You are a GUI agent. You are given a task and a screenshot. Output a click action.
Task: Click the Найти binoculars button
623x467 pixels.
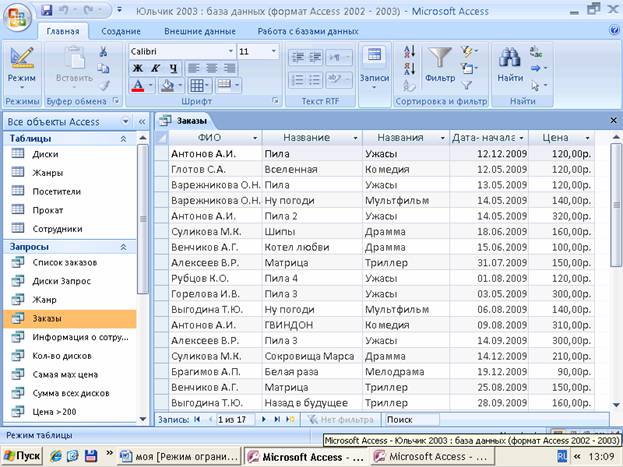tap(510, 64)
